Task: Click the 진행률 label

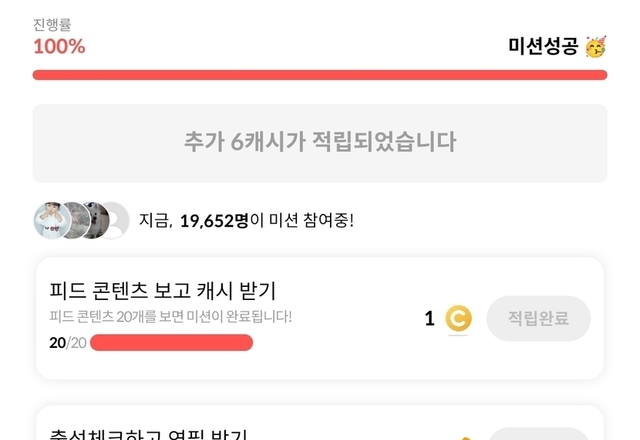Action: point(52,24)
